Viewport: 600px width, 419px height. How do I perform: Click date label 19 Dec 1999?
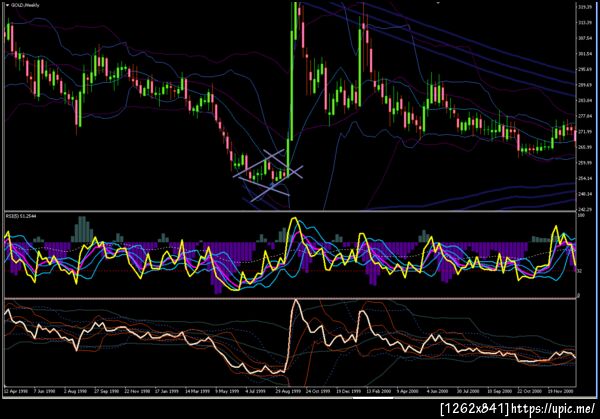tap(348, 391)
